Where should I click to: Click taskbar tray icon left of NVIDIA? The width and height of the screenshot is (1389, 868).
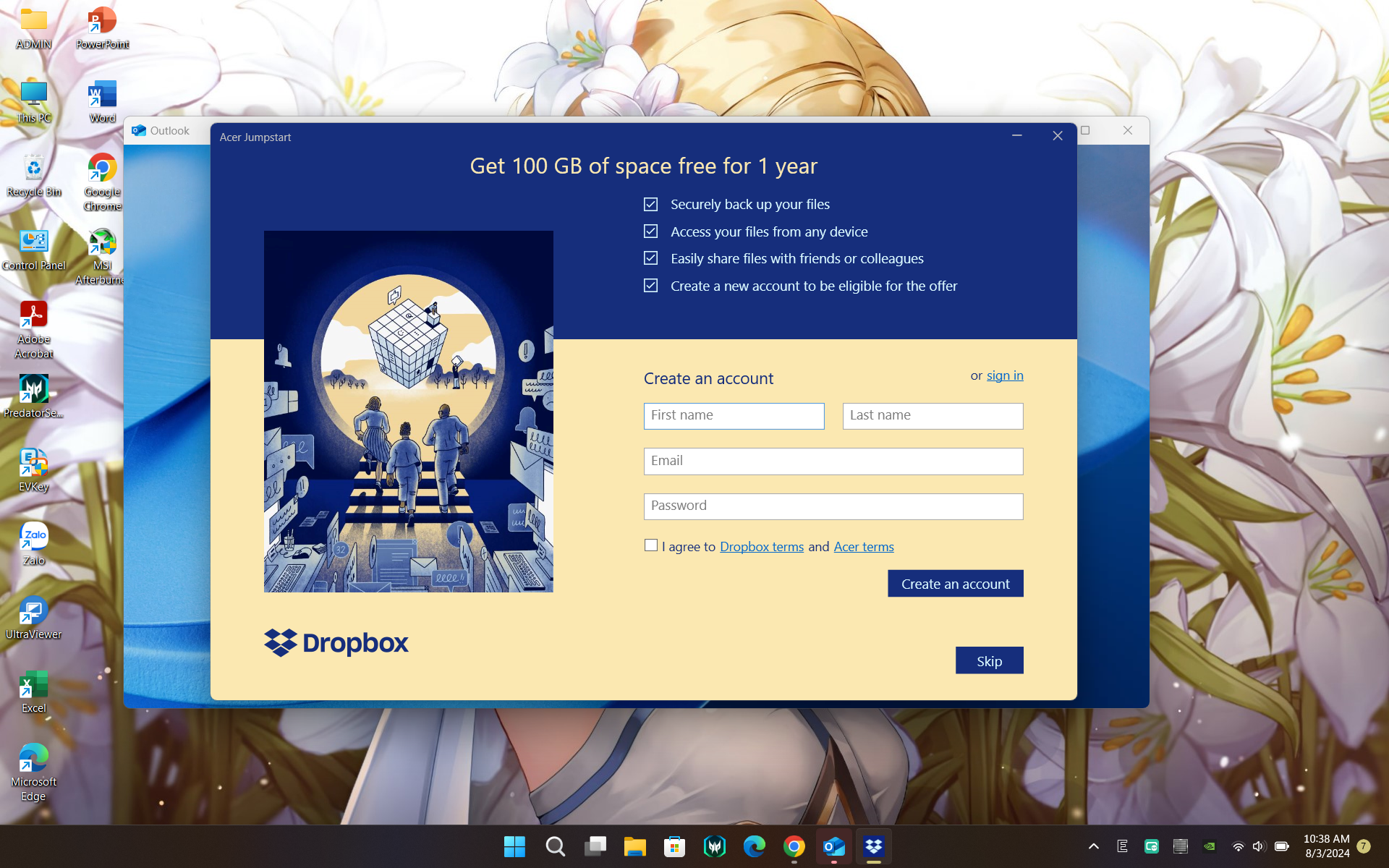[1181, 846]
